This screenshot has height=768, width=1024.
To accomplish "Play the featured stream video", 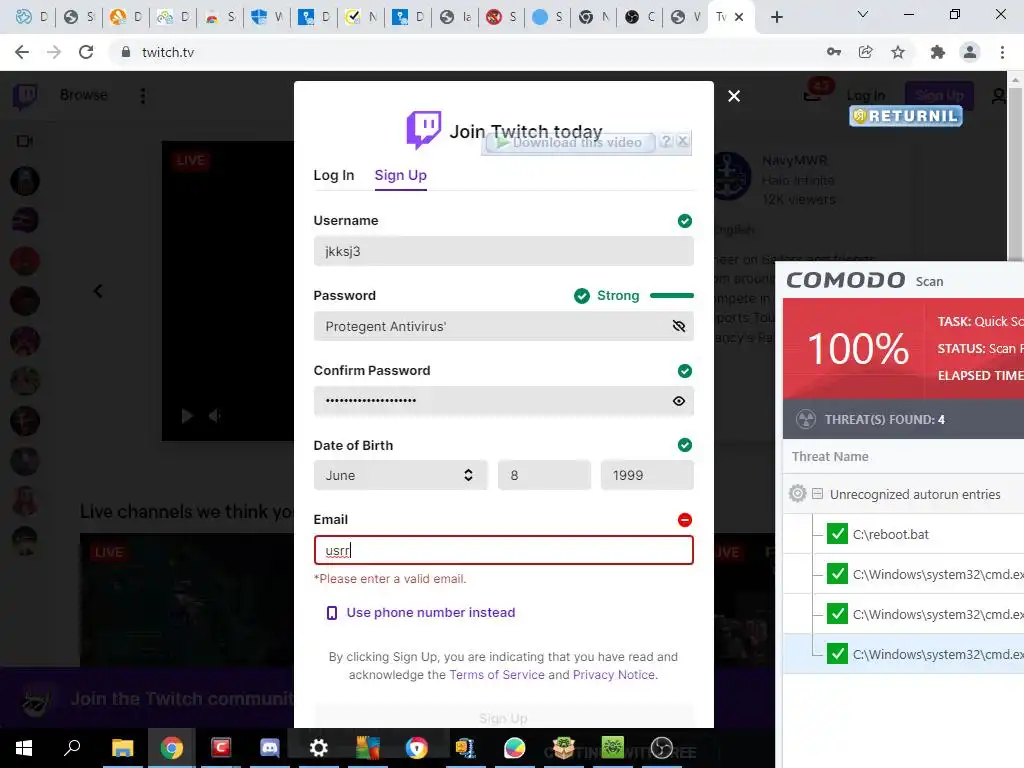I will pyautogui.click(x=187, y=416).
